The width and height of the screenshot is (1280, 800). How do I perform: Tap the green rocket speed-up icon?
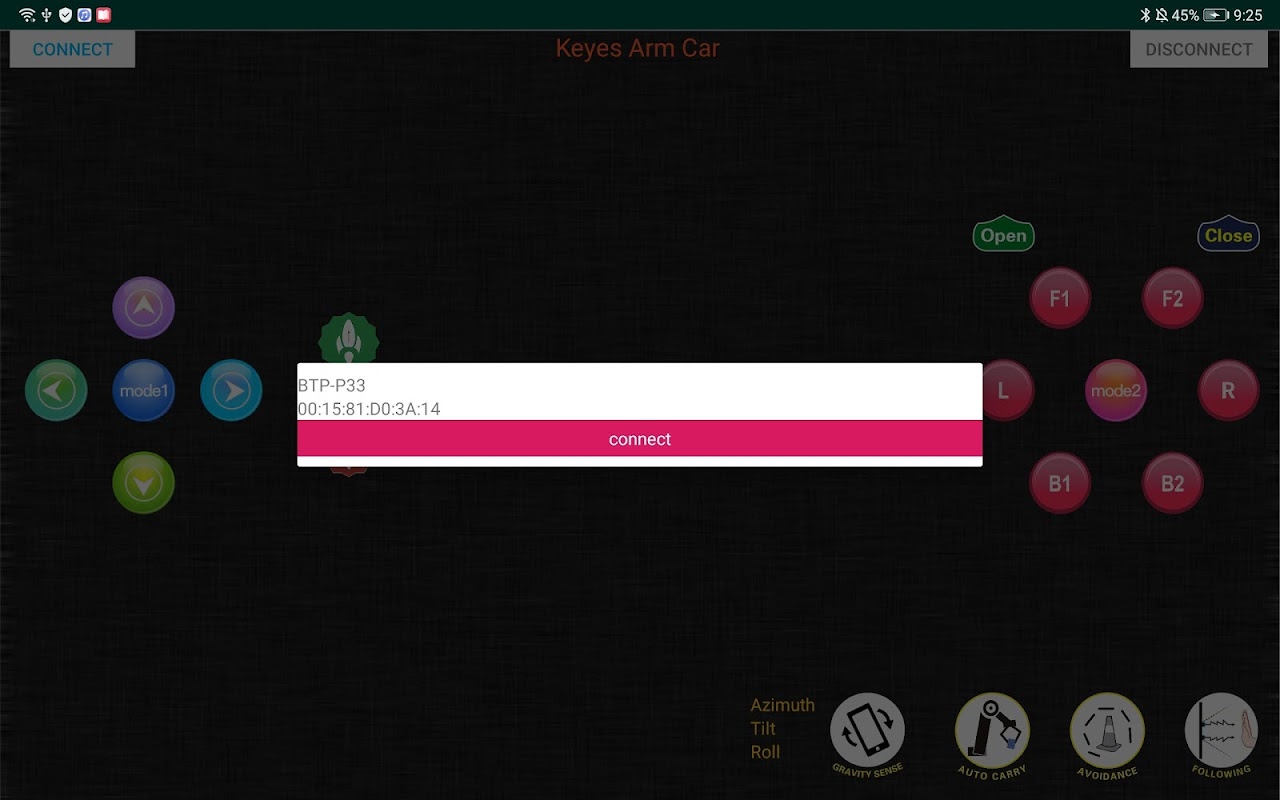(348, 338)
